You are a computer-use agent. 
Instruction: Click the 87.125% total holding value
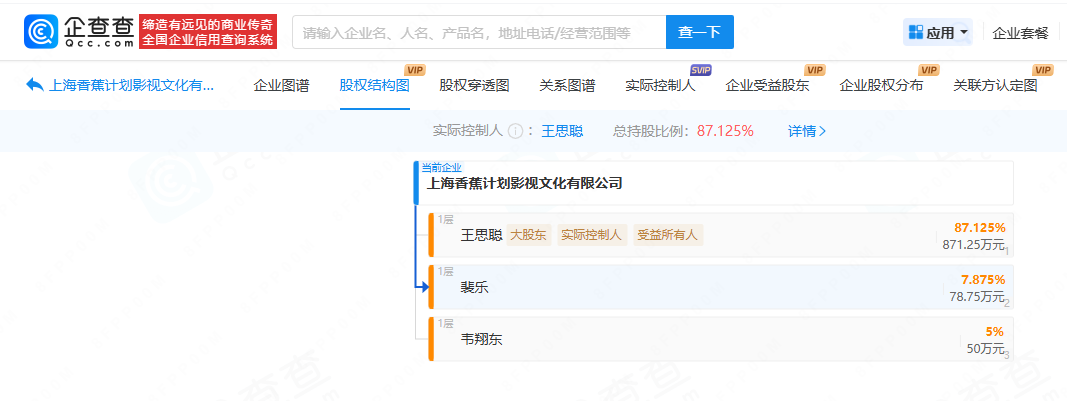pyautogui.click(x=725, y=131)
